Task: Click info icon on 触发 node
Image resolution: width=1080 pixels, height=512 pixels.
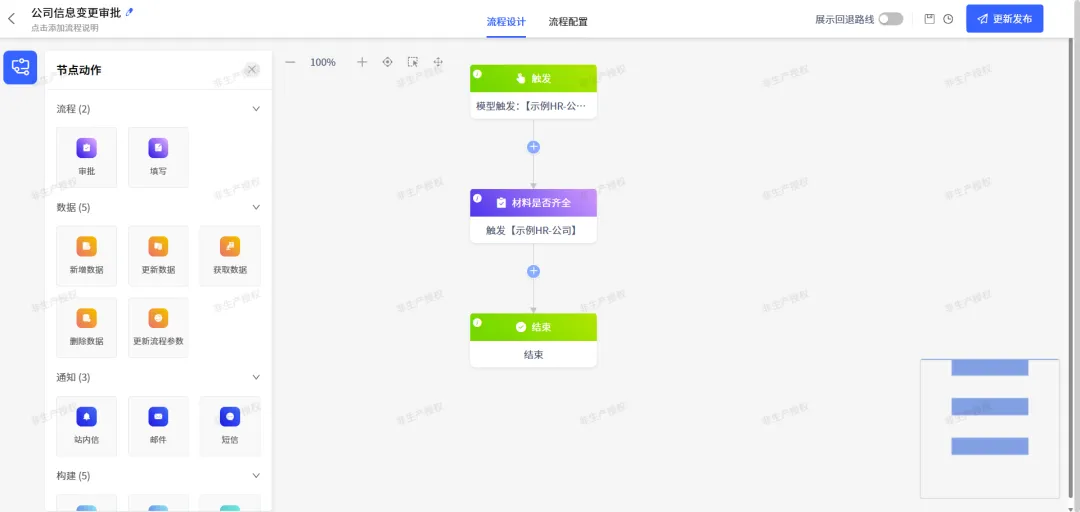Action: click(x=477, y=74)
